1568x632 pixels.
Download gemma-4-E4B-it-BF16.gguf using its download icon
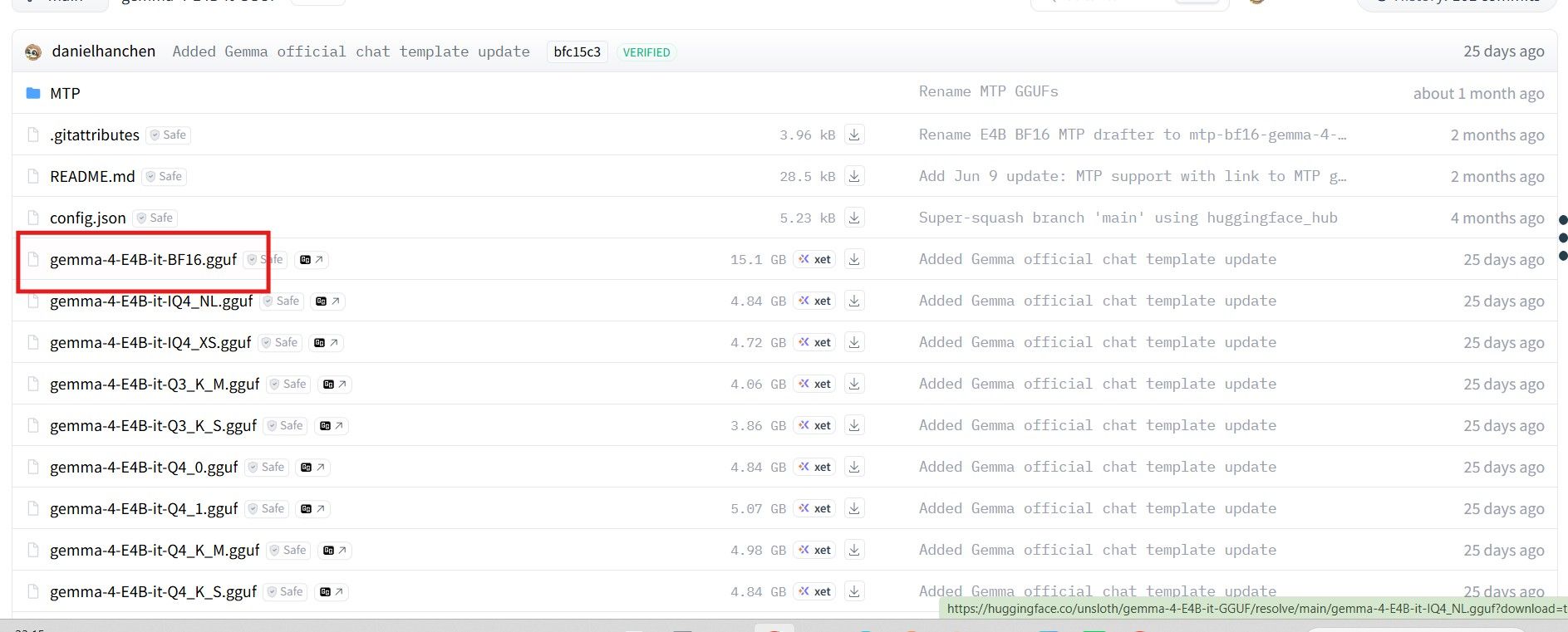pyautogui.click(x=854, y=259)
